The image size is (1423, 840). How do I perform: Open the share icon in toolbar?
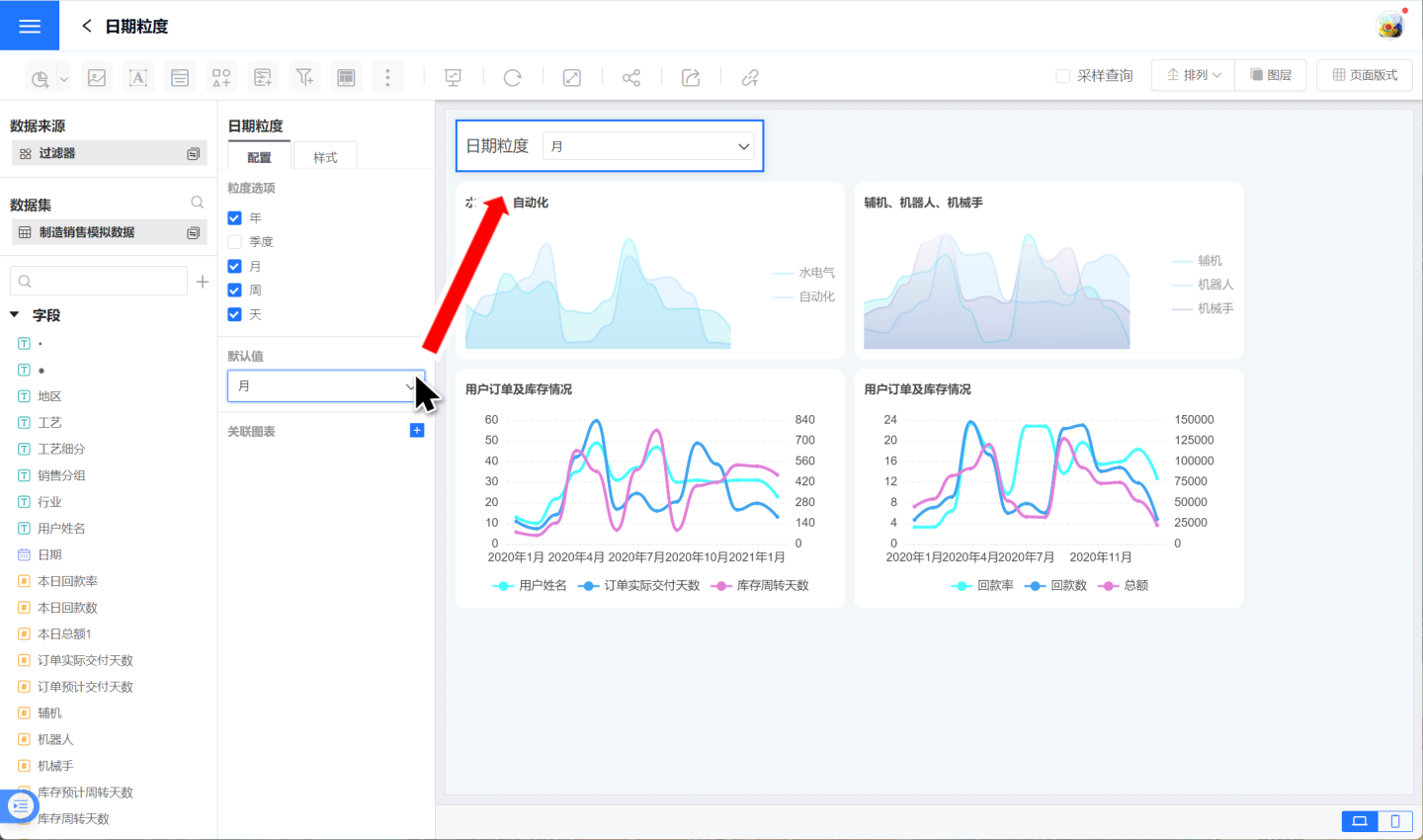point(631,77)
